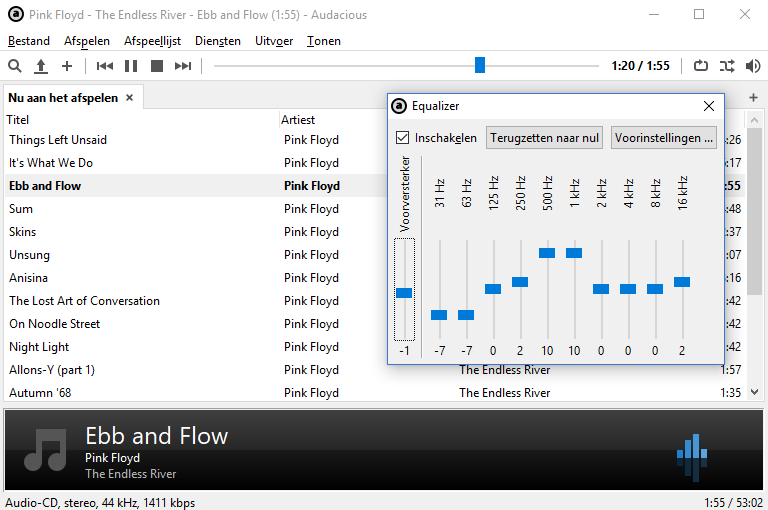
Task: Add a new playlist tab with plus
Action: pos(753,98)
